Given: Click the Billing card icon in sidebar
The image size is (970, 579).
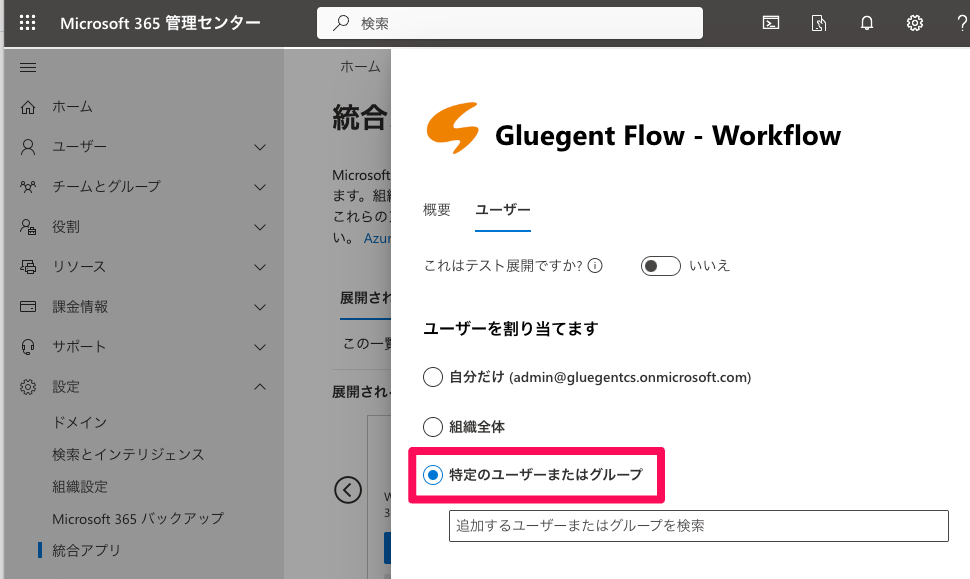Looking at the screenshot, I should 28,307.
